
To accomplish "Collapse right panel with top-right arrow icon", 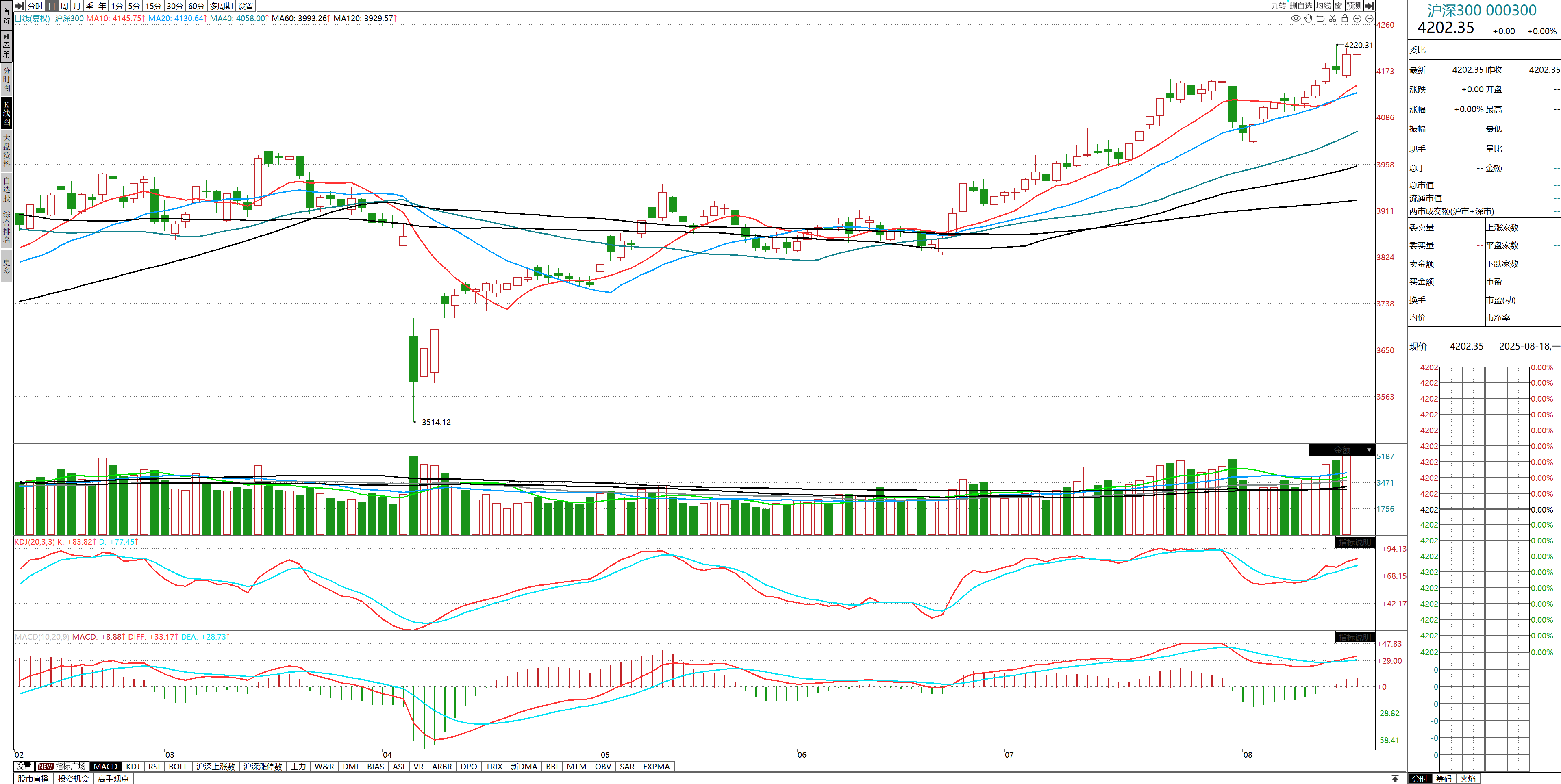I will [1370, 5].
